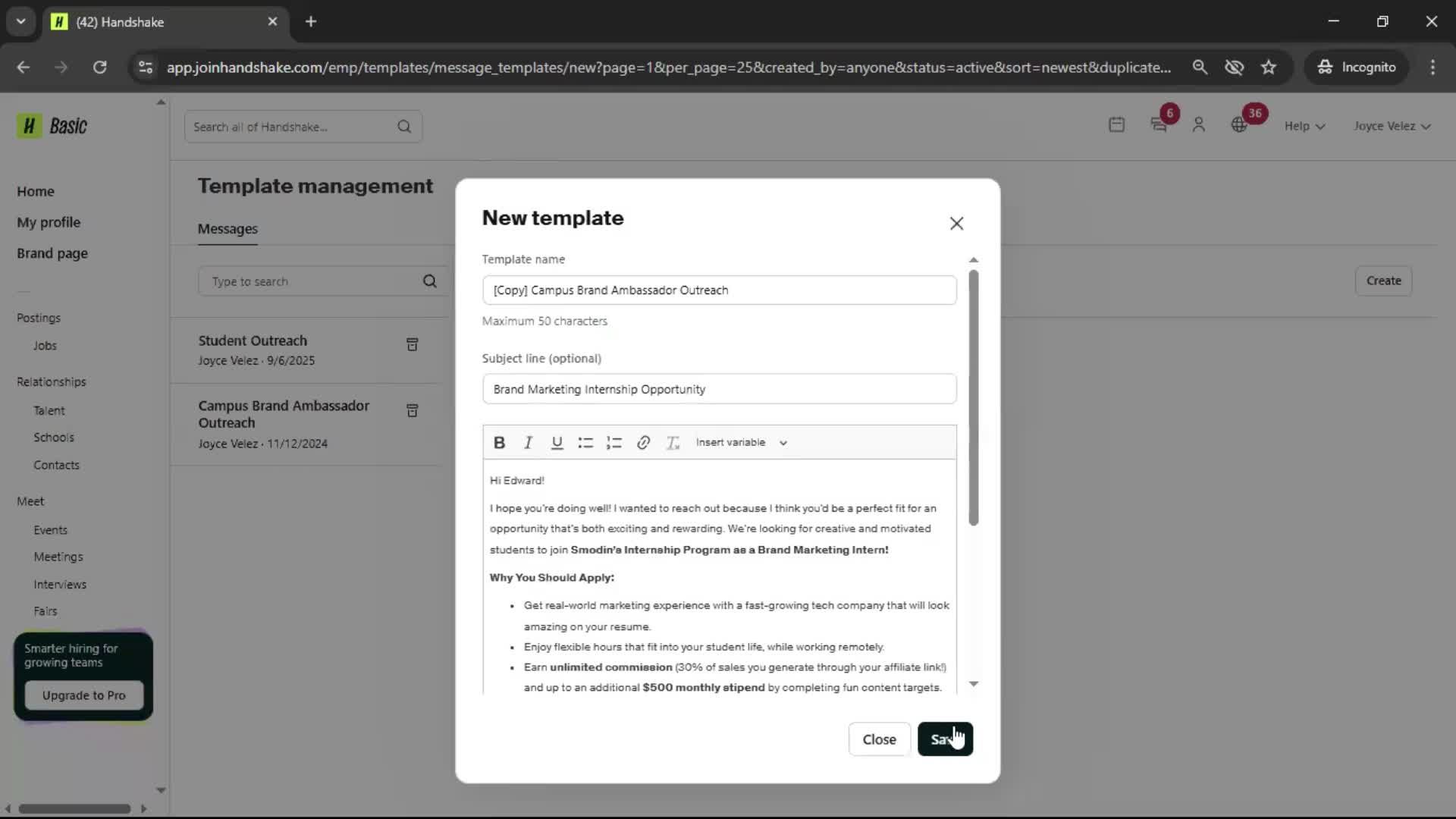Image resolution: width=1456 pixels, height=819 pixels.
Task: Open notifications globe with 36 badge
Action: pos(1239,125)
